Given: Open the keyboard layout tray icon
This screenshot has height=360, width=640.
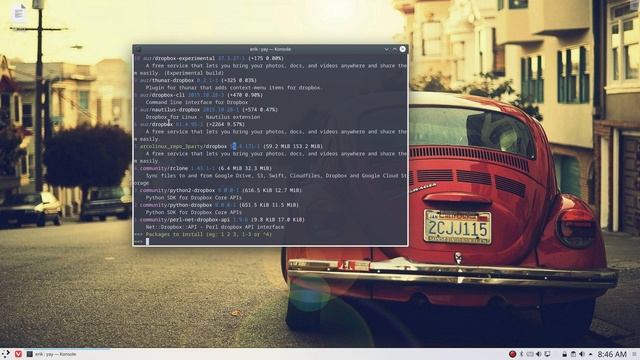Looking at the screenshot, I should click(x=530, y=354).
